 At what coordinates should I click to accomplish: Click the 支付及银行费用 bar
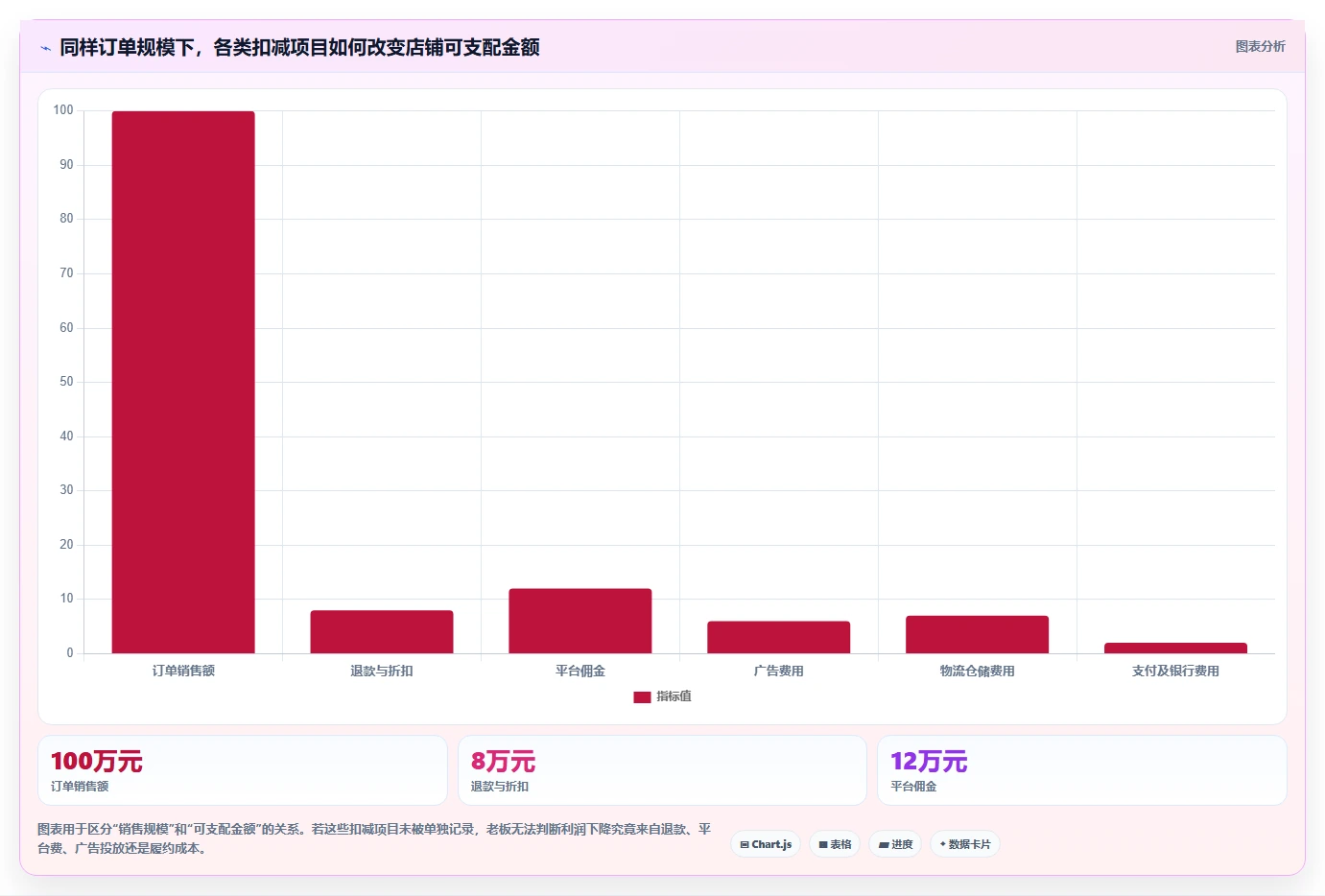(x=1175, y=648)
